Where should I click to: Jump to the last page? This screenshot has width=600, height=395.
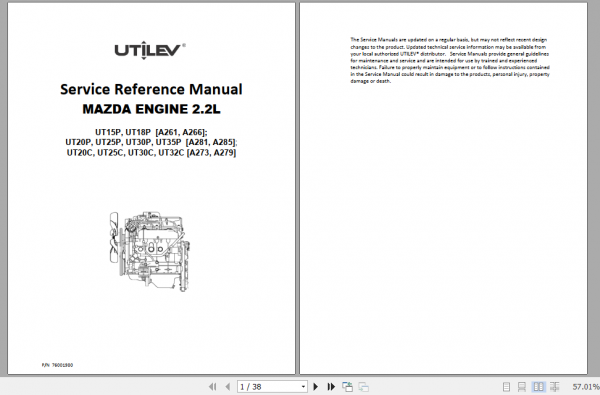tap(331, 387)
